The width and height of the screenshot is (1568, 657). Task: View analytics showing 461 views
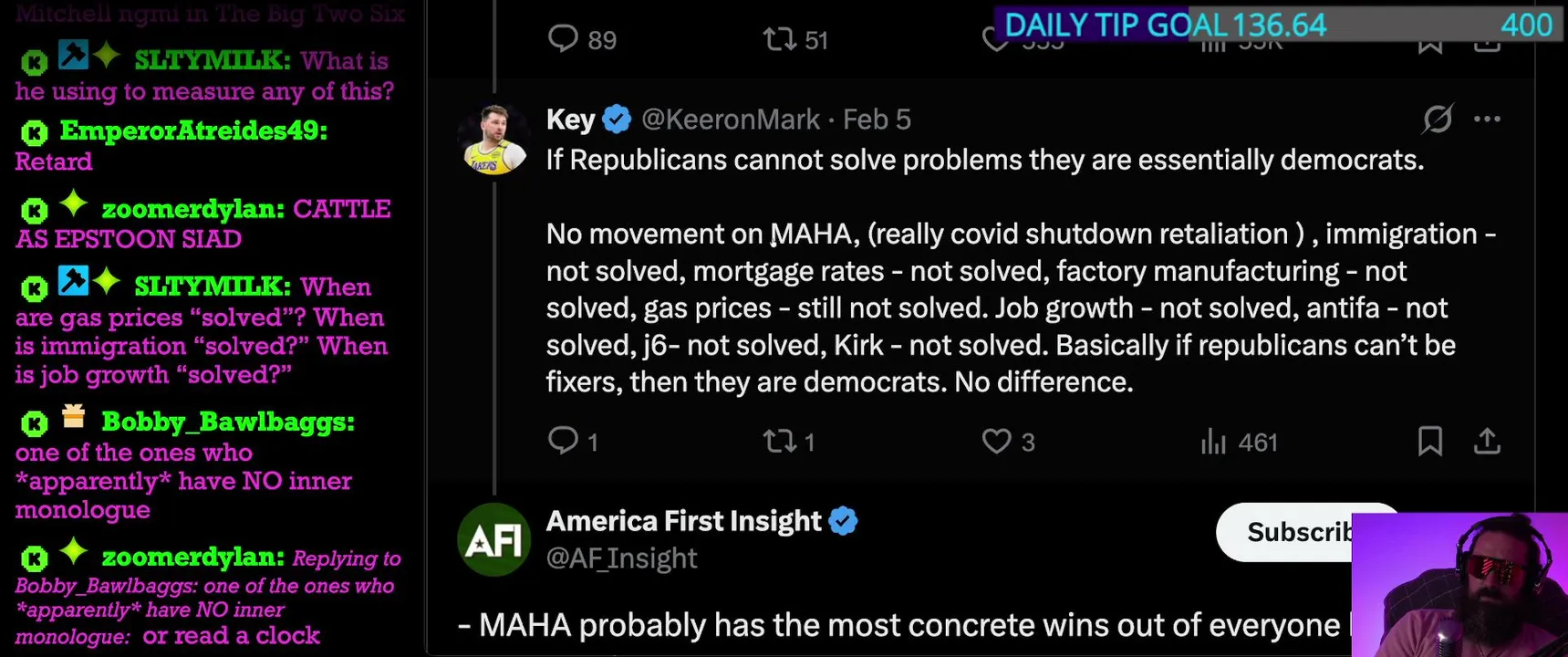click(x=1213, y=443)
